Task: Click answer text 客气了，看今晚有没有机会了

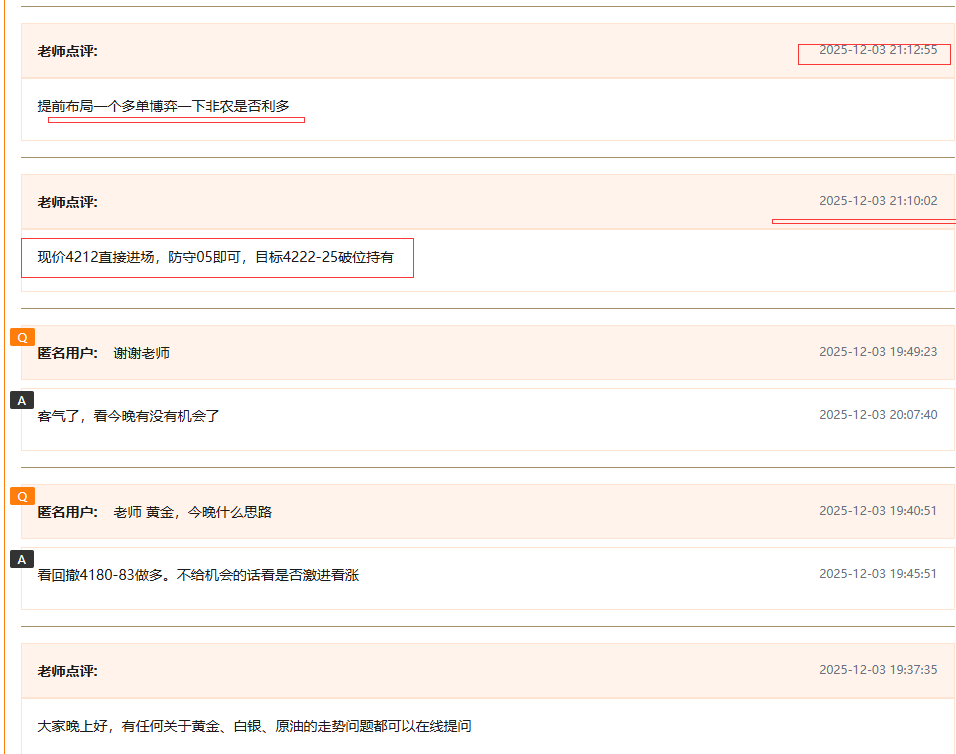Action: pos(128,416)
